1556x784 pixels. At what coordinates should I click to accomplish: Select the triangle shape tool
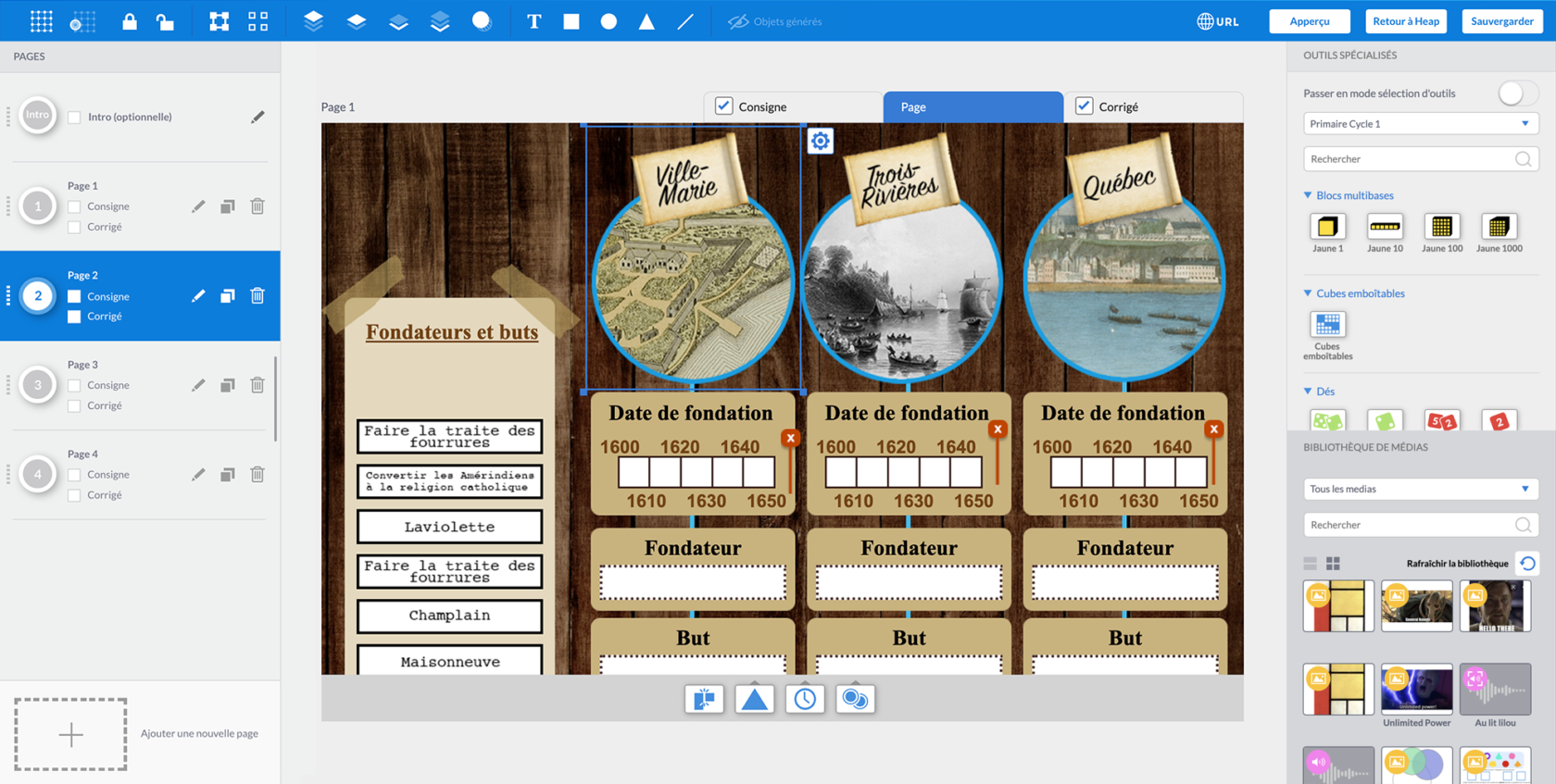click(x=646, y=21)
